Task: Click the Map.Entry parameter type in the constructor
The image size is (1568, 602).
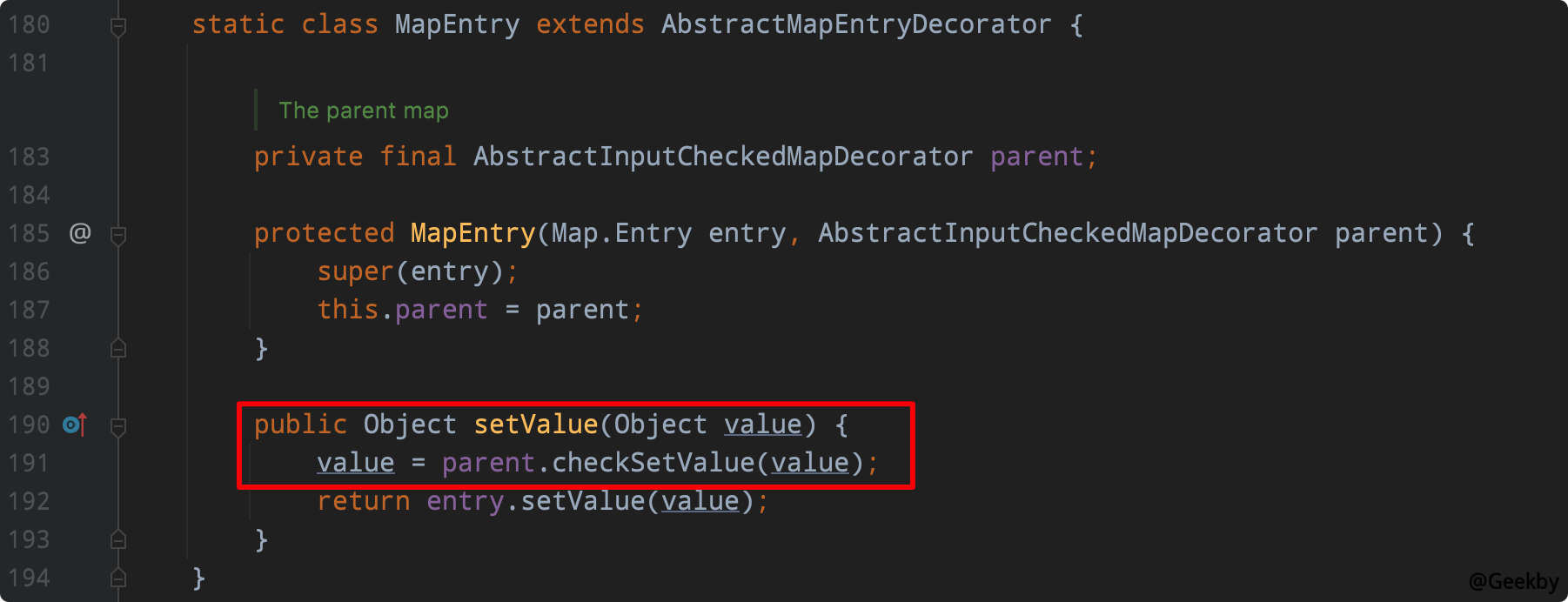Action: coord(621,233)
